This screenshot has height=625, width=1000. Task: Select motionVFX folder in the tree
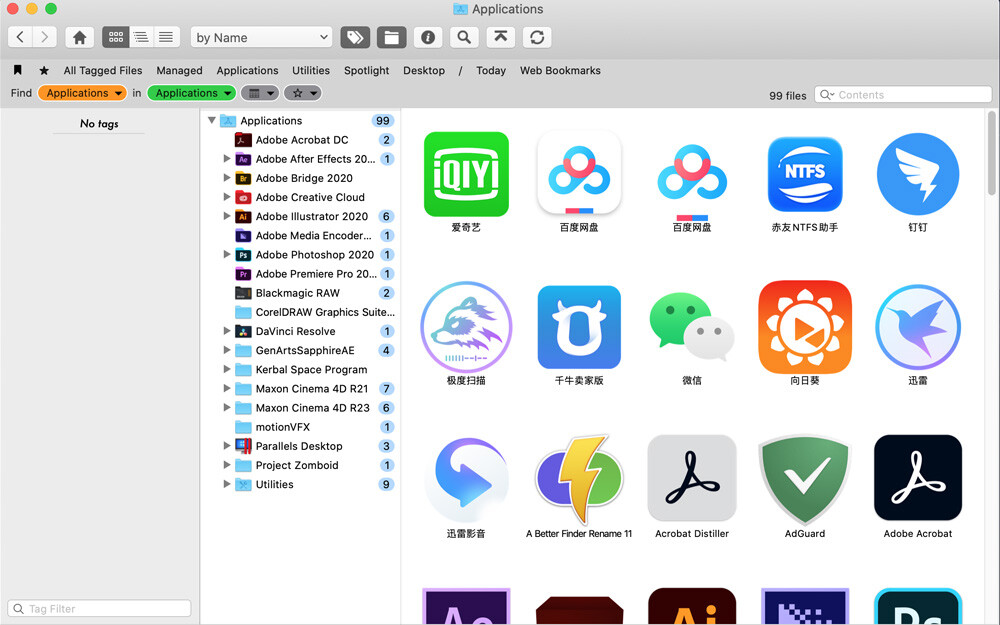[x=283, y=427]
